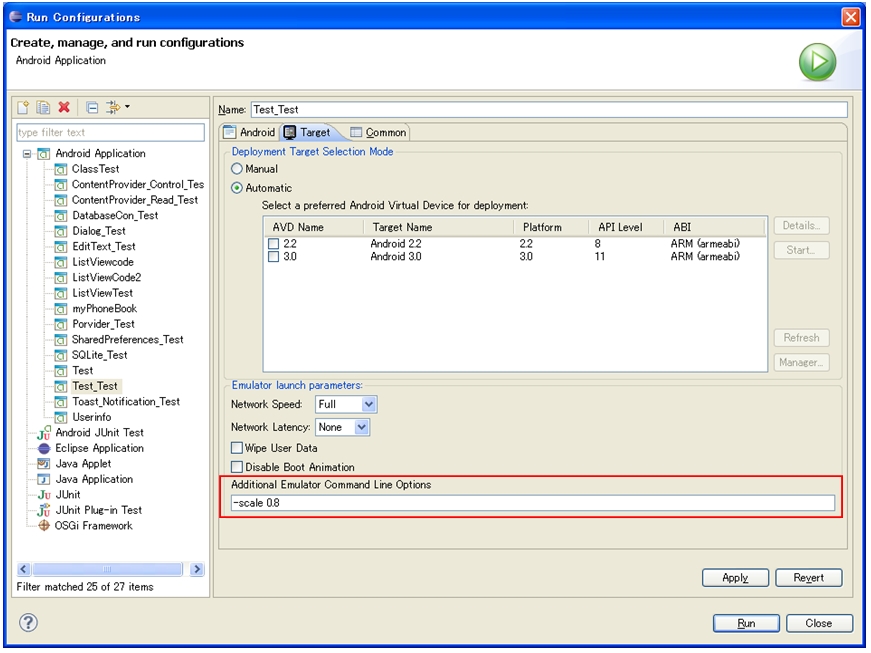The width and height of the screenshot is (871, 653).
Task: Toggle the Disable Boot Animation checkbox
Action: coord(237,467)
